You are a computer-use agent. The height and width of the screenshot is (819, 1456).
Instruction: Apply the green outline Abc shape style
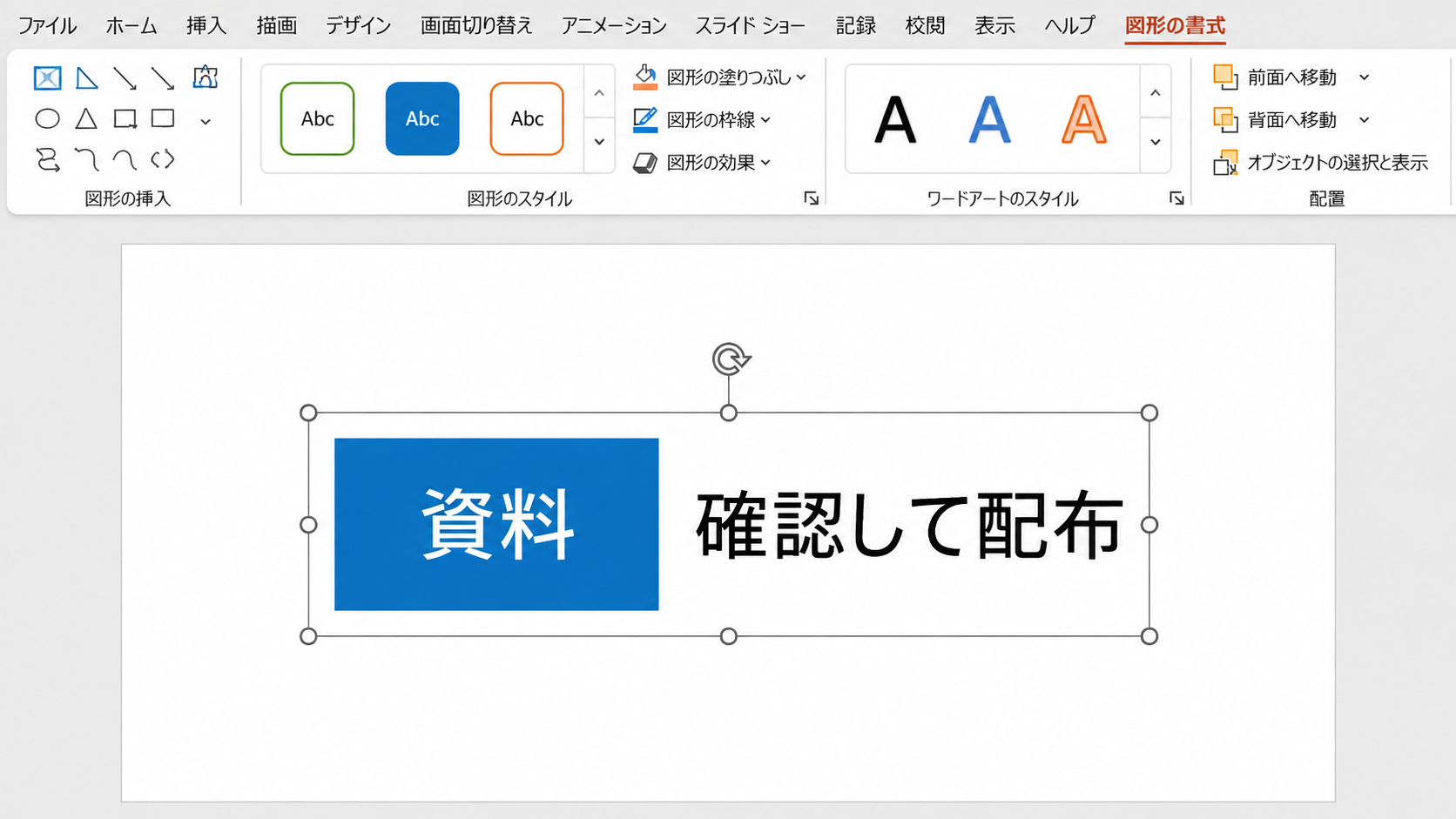[x=318, y=118]
